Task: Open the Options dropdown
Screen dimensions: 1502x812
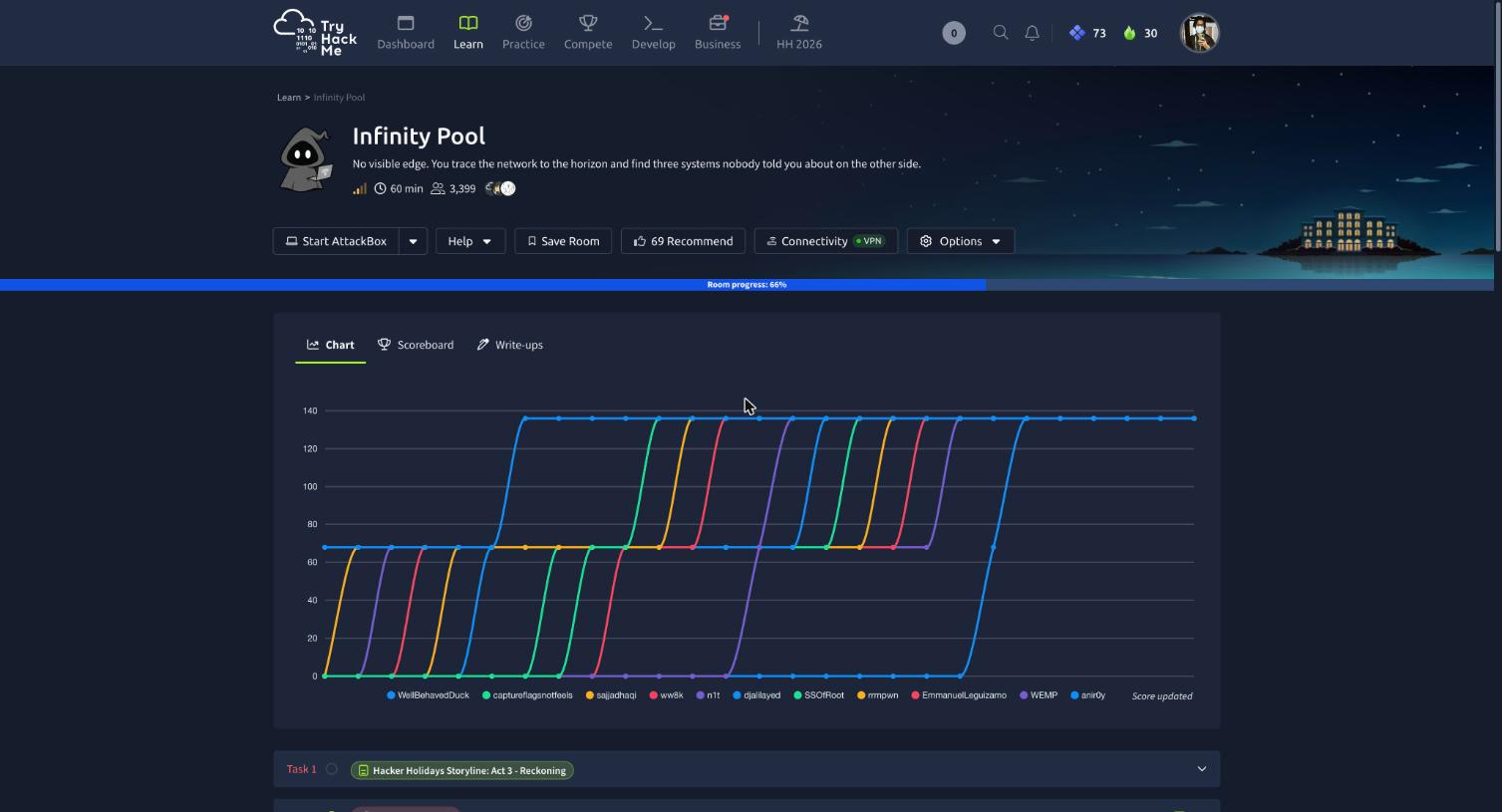Action: [961, 241]
